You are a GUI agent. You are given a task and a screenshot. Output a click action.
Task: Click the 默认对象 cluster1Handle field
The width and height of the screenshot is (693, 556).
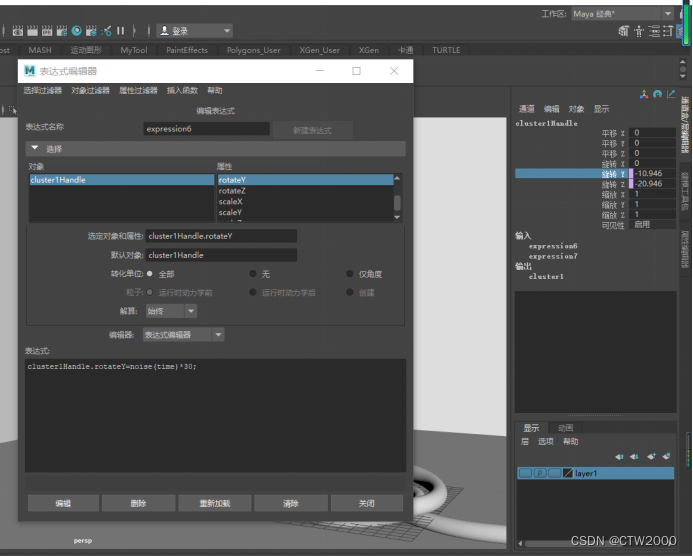221,255
